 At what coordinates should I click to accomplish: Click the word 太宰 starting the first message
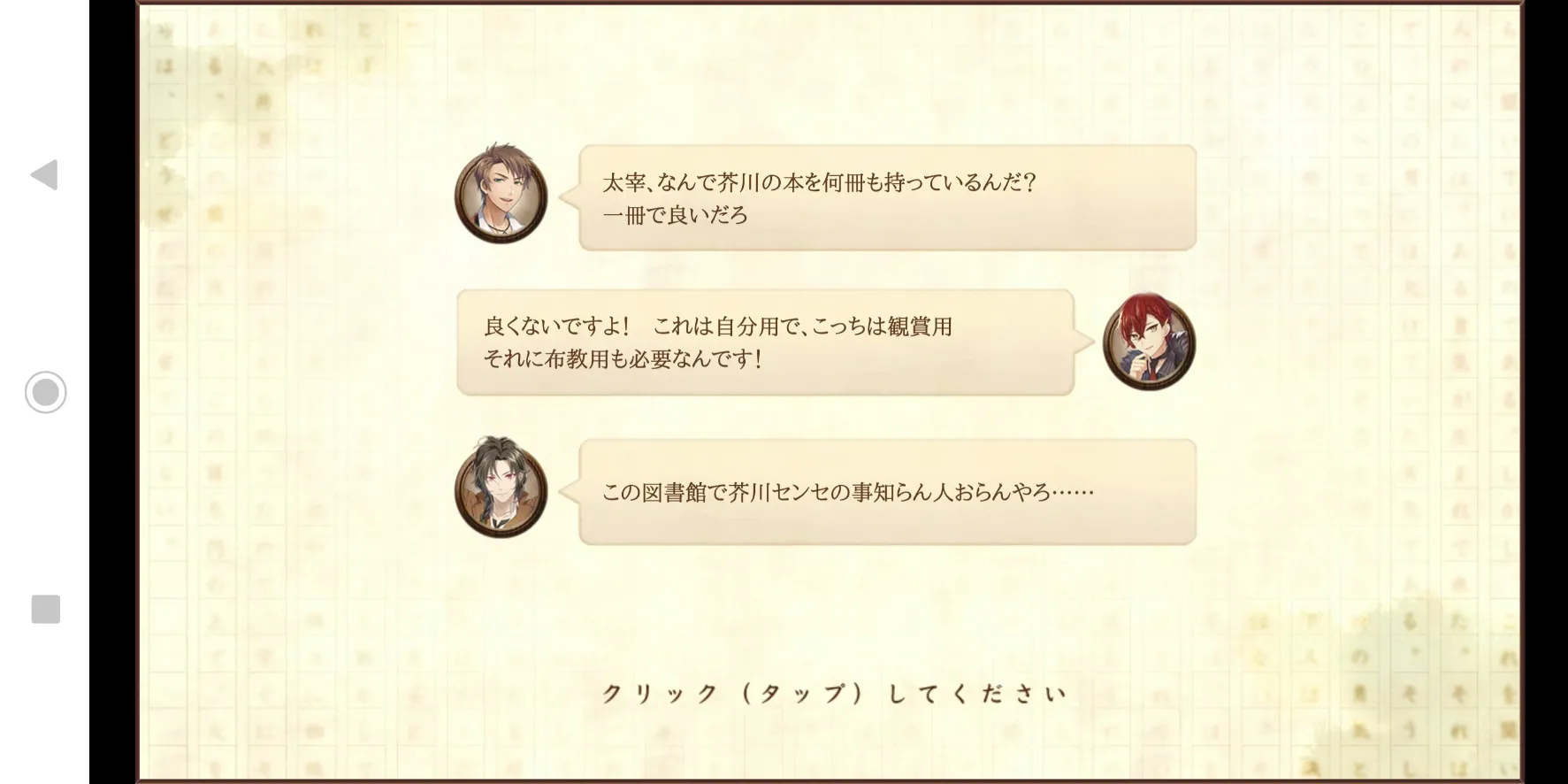(x=623, y=182)
